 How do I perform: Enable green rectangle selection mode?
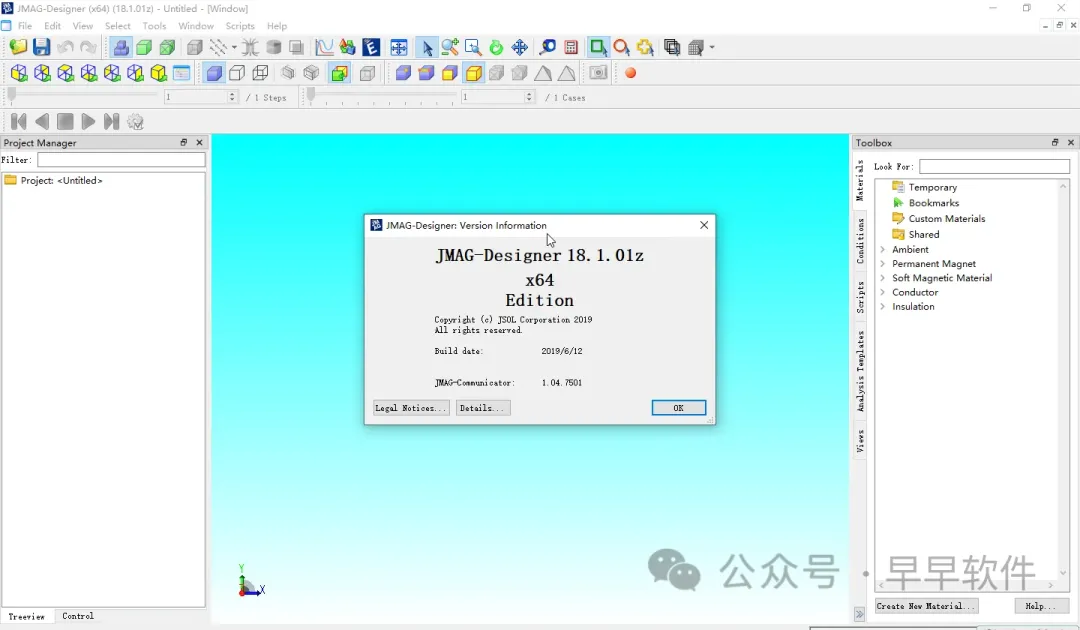click(x=598, y=47)
